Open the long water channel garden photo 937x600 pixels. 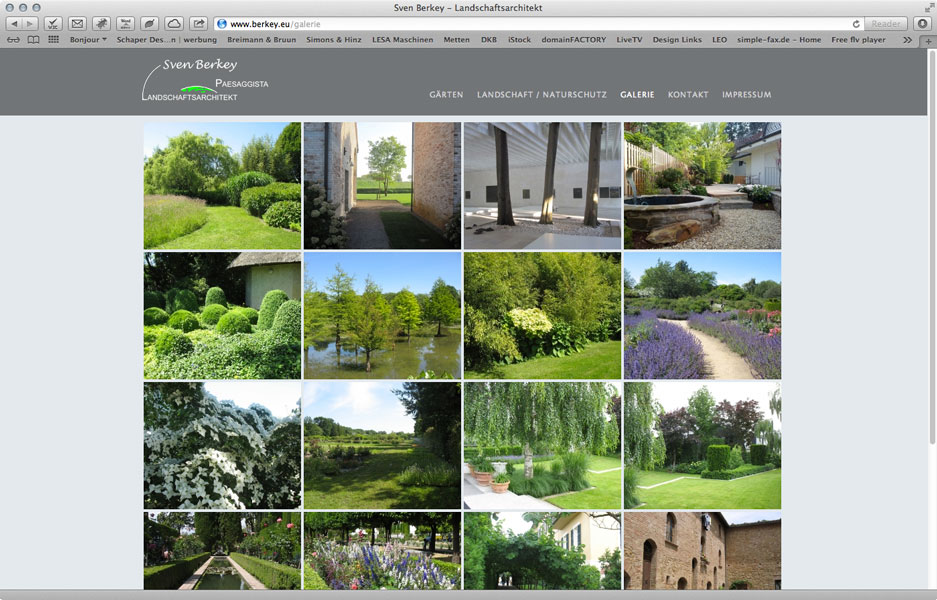click(222, 551)
